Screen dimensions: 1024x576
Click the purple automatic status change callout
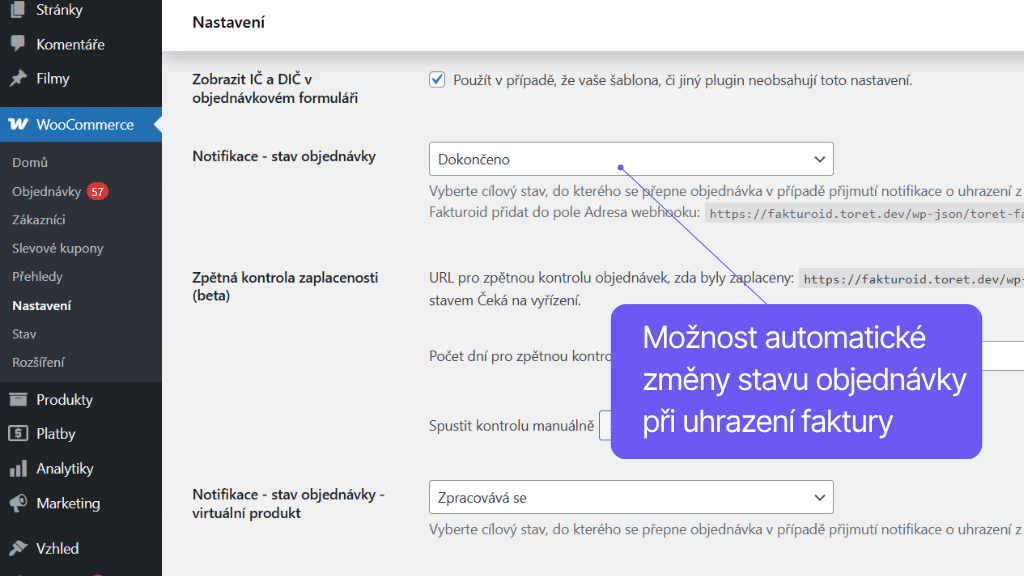pos(796,381)
